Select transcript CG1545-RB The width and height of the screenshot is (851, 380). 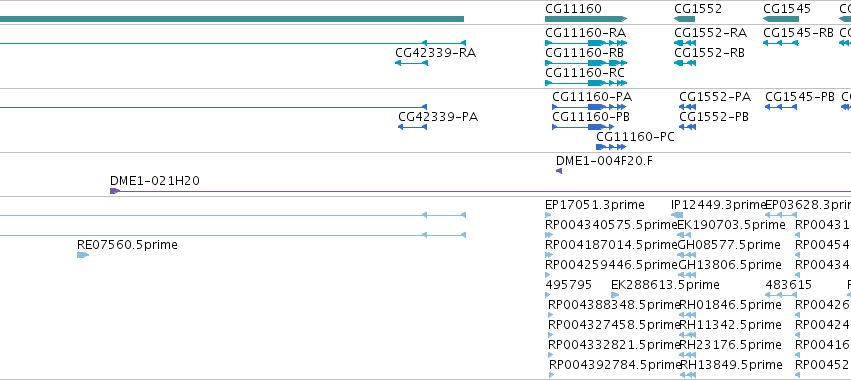pos(798,33)
